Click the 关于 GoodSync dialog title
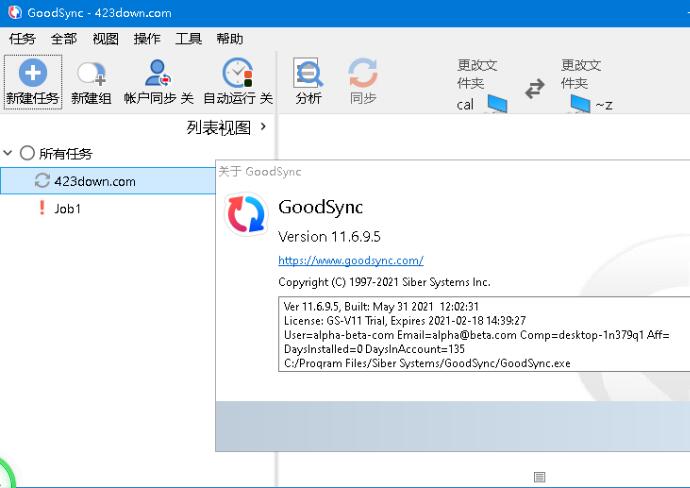 coord(260,171)
